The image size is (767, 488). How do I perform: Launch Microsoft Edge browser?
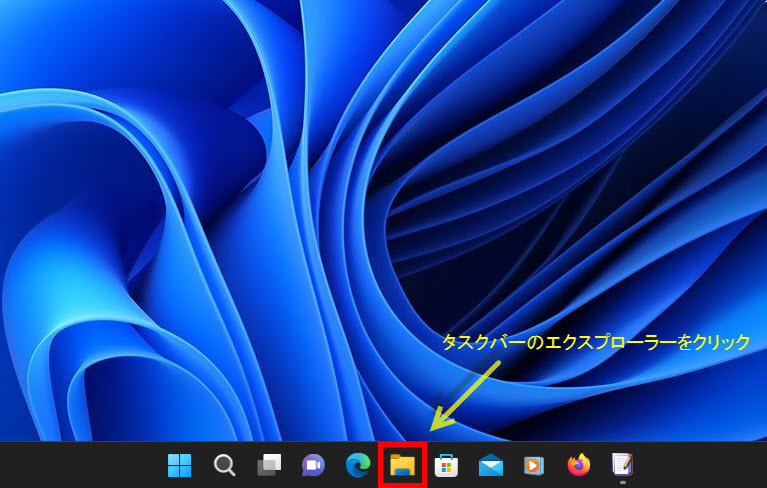(x=358, y=465)
